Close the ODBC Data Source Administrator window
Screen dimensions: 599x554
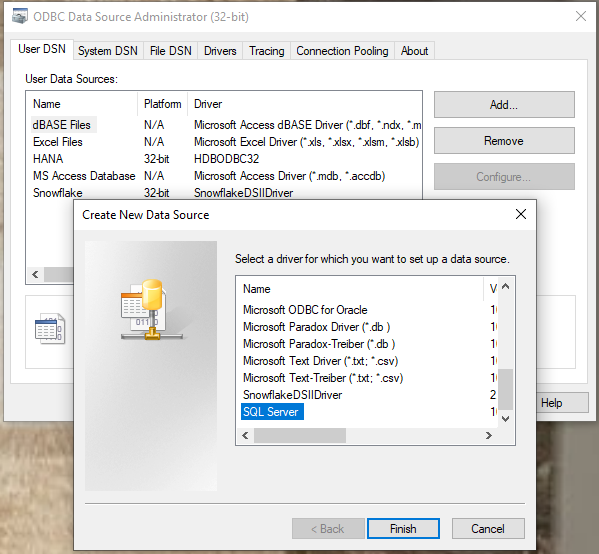click(581, 16)
